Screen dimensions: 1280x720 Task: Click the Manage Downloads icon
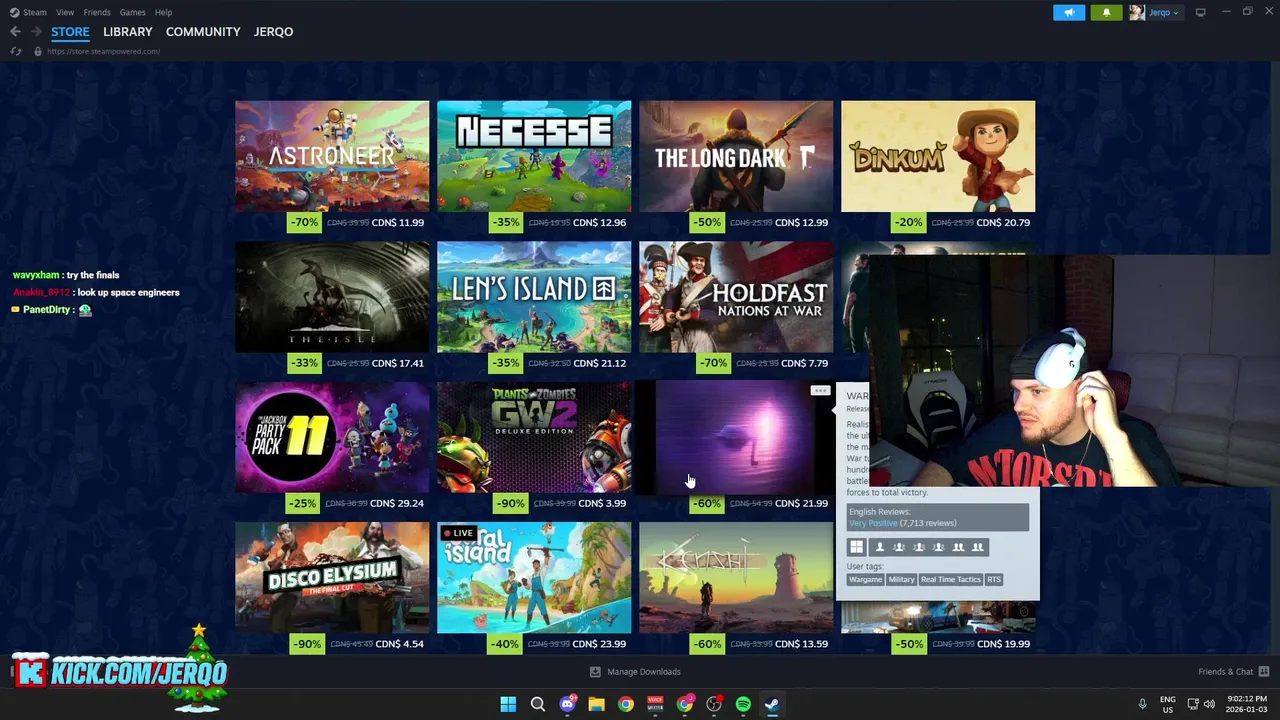pyautogui.click(x=595, y=672)
